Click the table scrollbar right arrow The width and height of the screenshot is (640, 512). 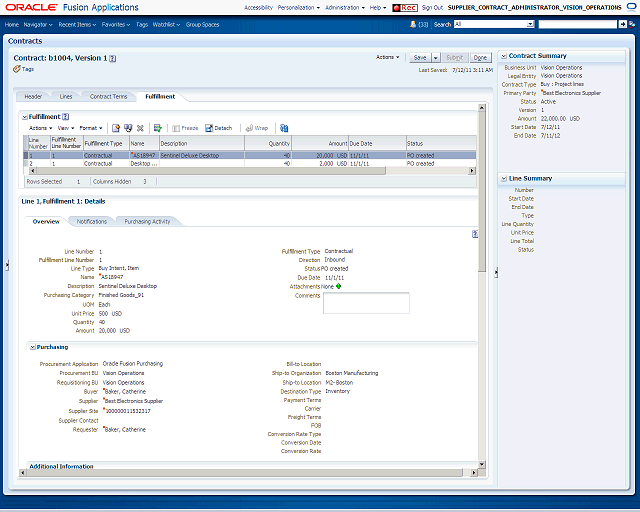(472, 171)
